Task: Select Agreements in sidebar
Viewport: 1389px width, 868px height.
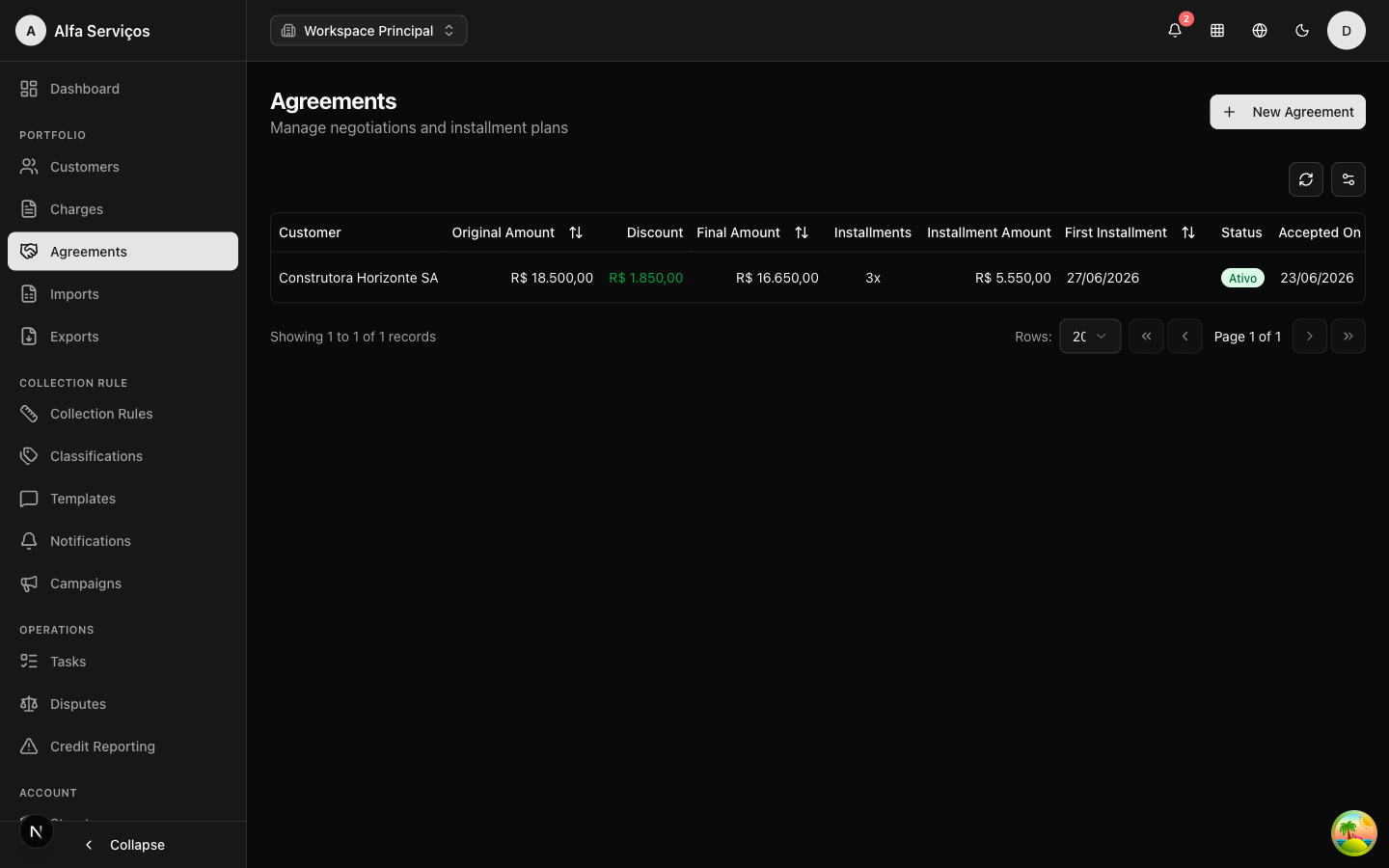Action: click(x=123, y=252)
